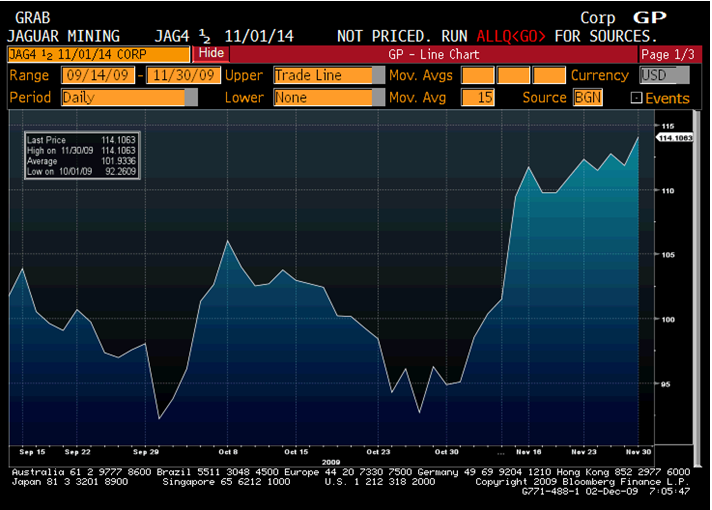This screenshot has height=510, width=712.
Task: Click the Source BGN field
Action: 587,98
